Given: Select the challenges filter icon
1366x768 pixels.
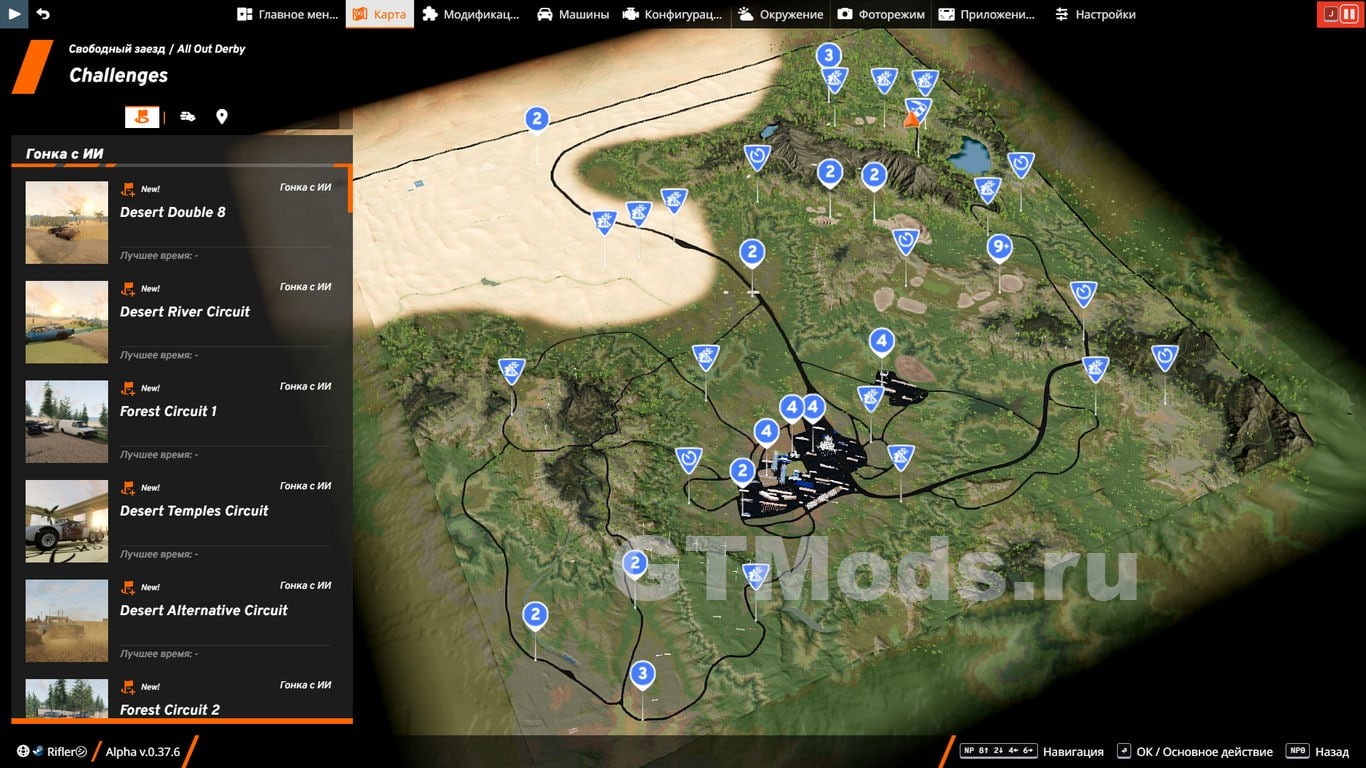Looking at the screenshot, I should pos(142,116).
